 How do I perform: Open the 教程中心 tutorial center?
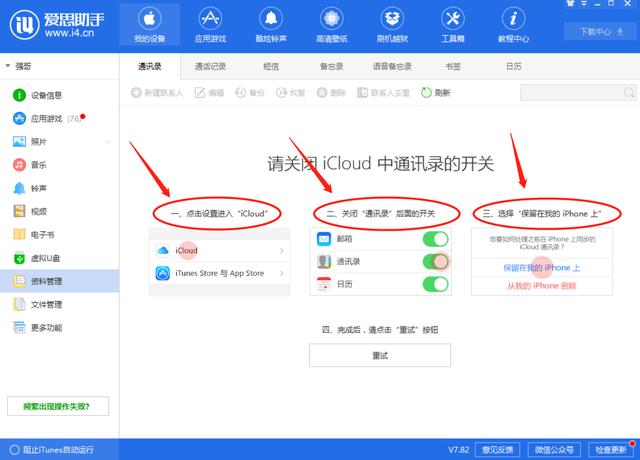(x=513, y=24)
